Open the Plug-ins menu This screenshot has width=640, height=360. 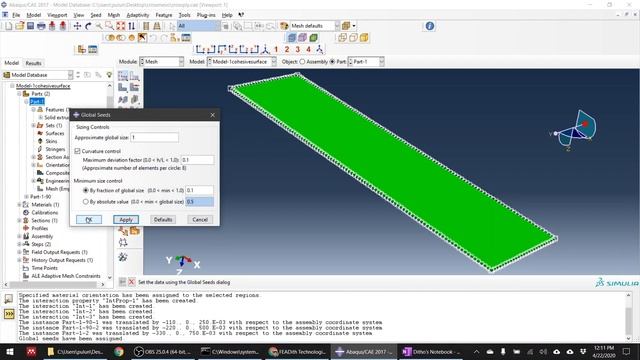(x=206, y=15)
